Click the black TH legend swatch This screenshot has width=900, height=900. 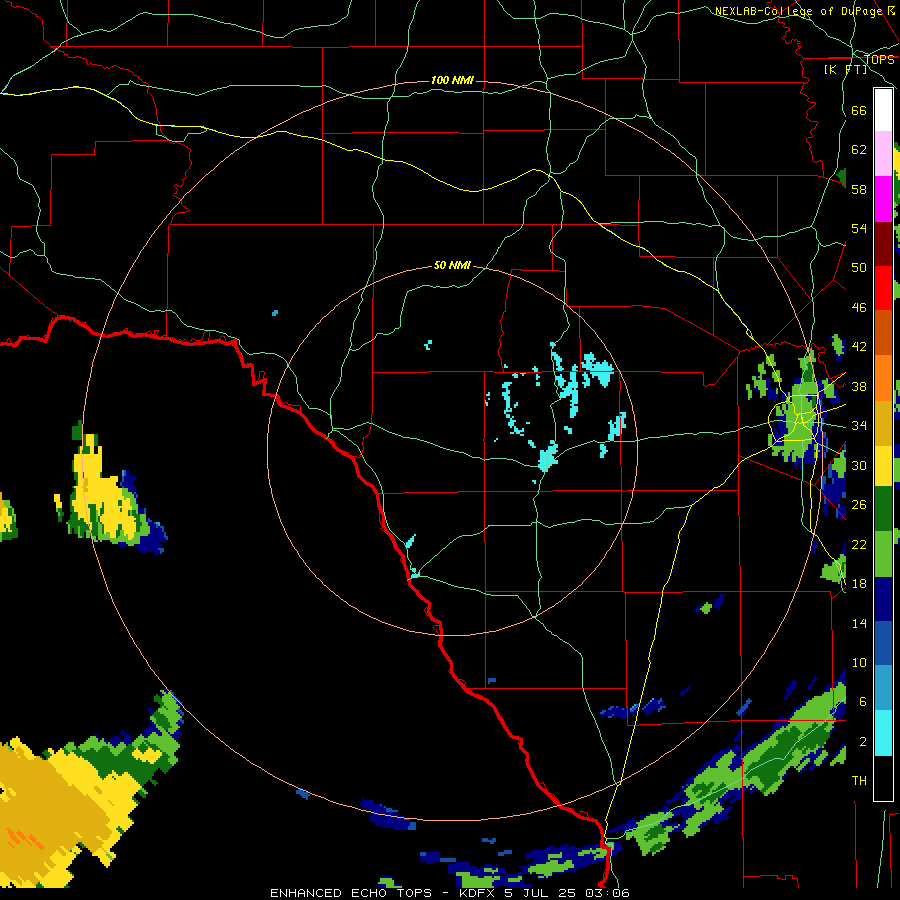pos(883,777)
